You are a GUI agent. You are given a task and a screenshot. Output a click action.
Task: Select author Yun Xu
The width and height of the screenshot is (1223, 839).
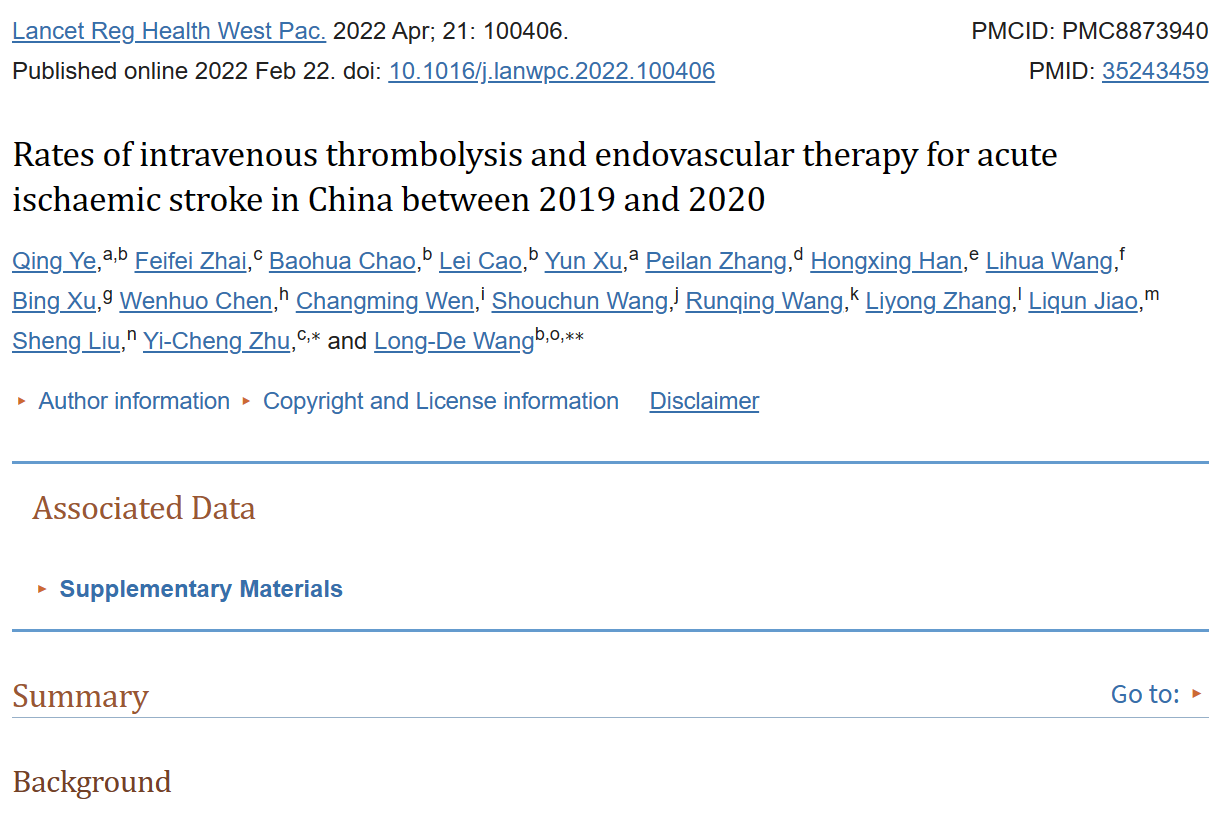click(583, 261)
